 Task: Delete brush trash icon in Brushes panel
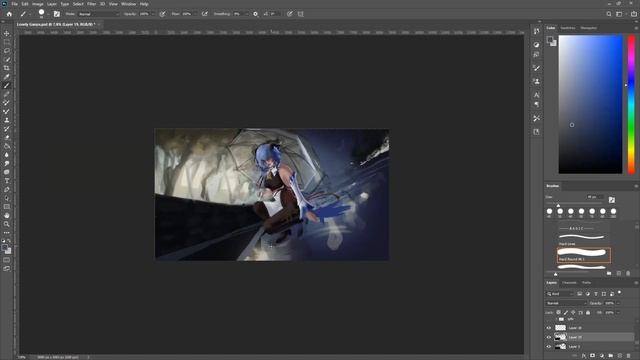pyautogui.click(x=628, y=273)
